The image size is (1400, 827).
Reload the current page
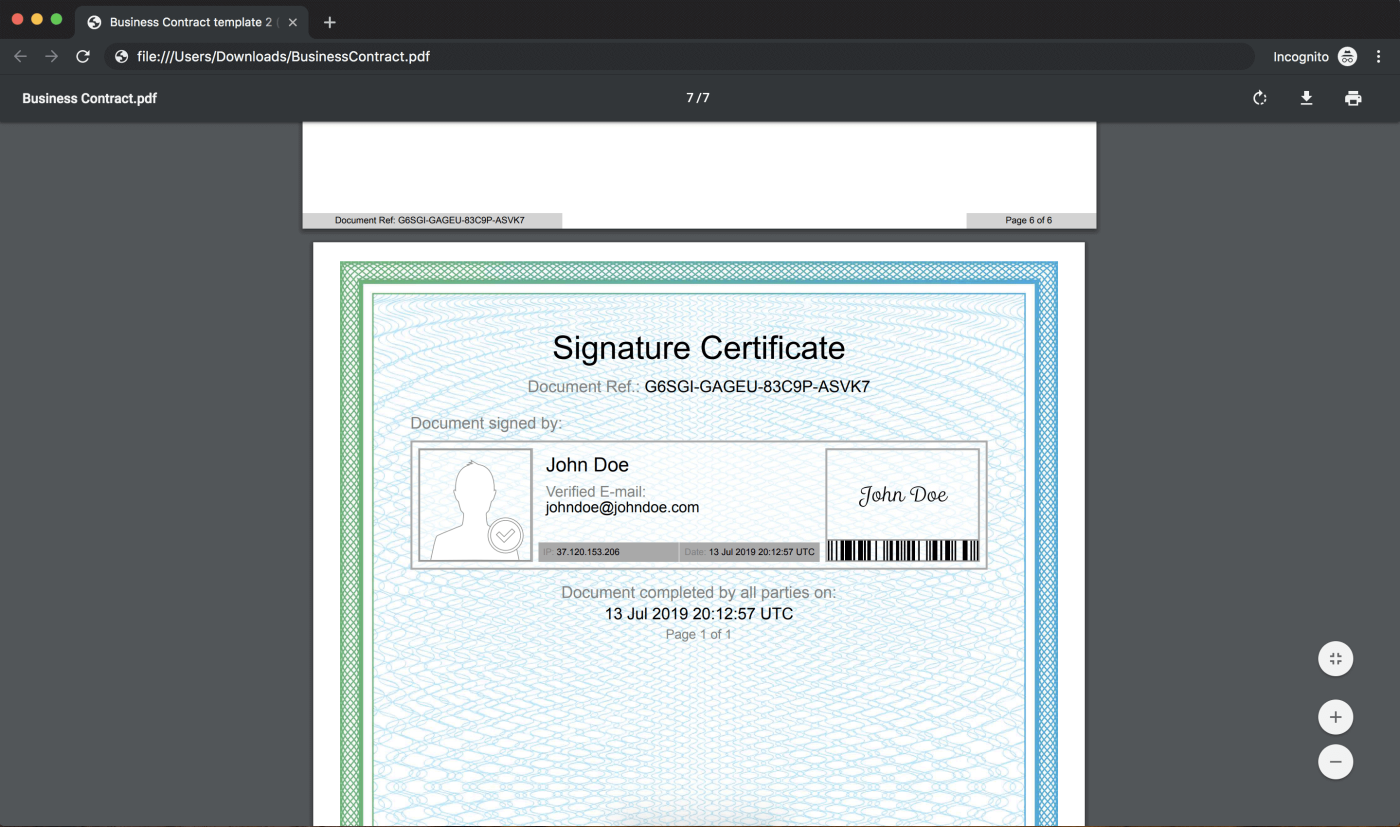tap(83, 57)
